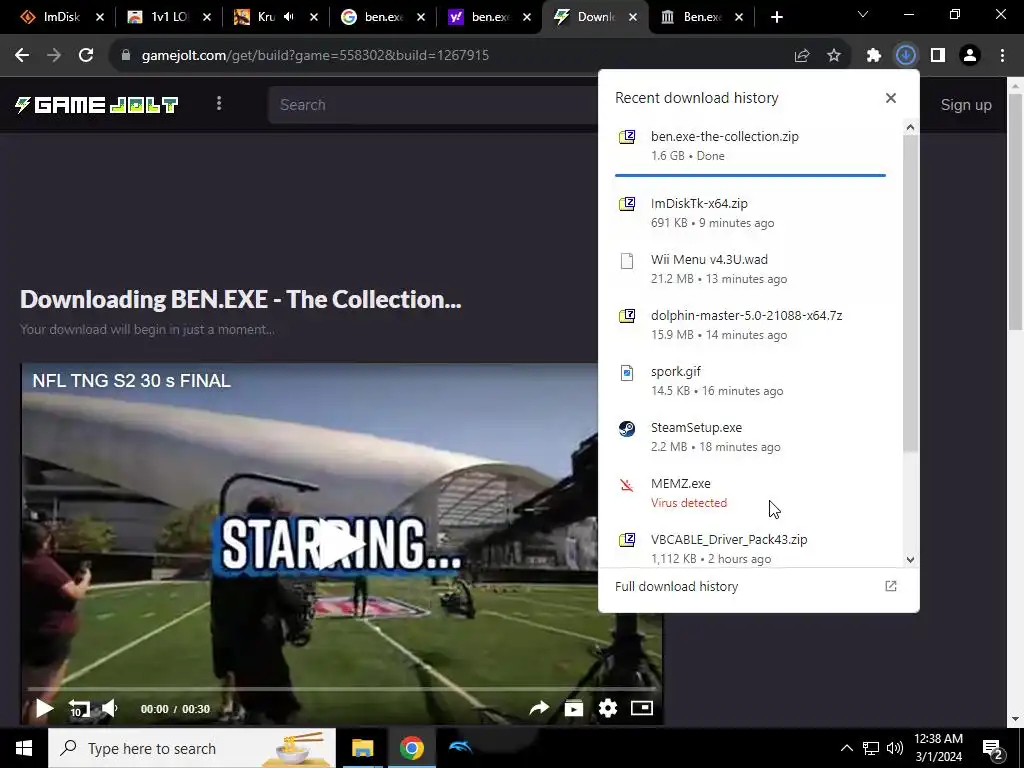Image resolution: width=1024 pixels, height=768 pixels.
Task: Rewind the video 10 seconds
Action: 79,708
